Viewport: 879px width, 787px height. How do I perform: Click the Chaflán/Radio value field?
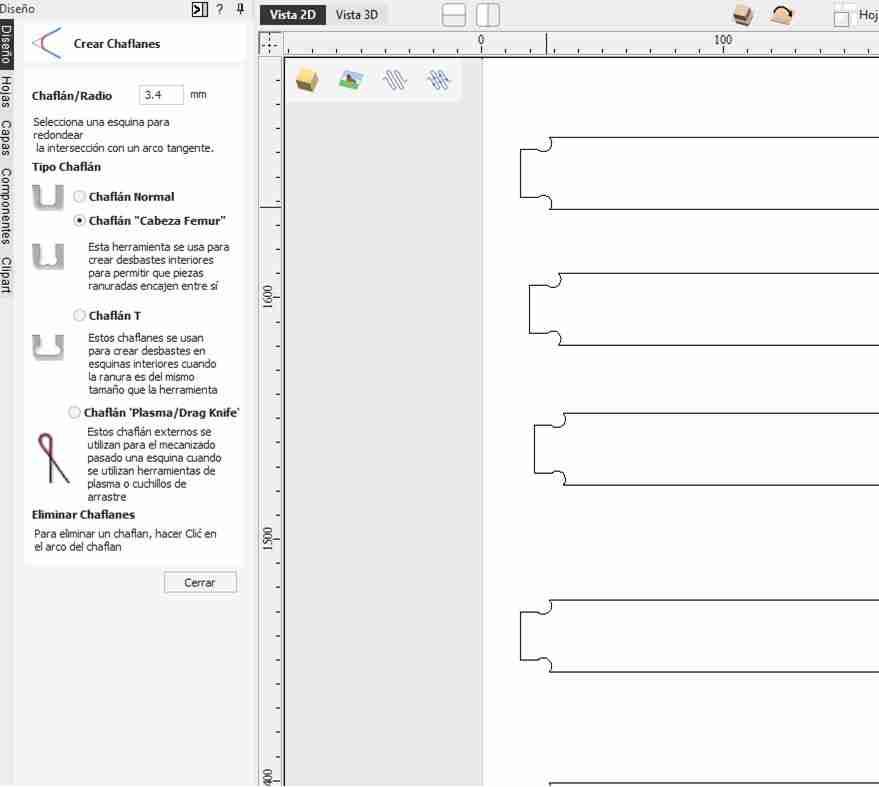click(x=161, y=95)
